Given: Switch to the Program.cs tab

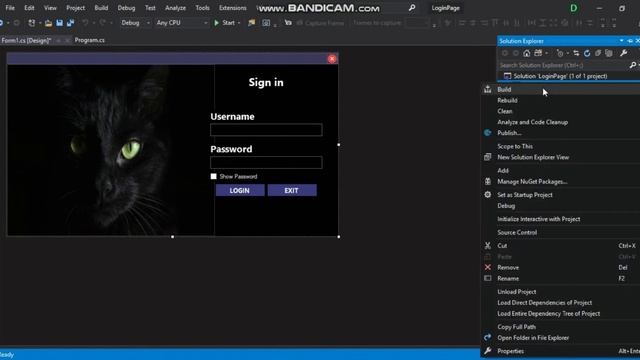Looking at the screenshot, I should pos(89,40).
